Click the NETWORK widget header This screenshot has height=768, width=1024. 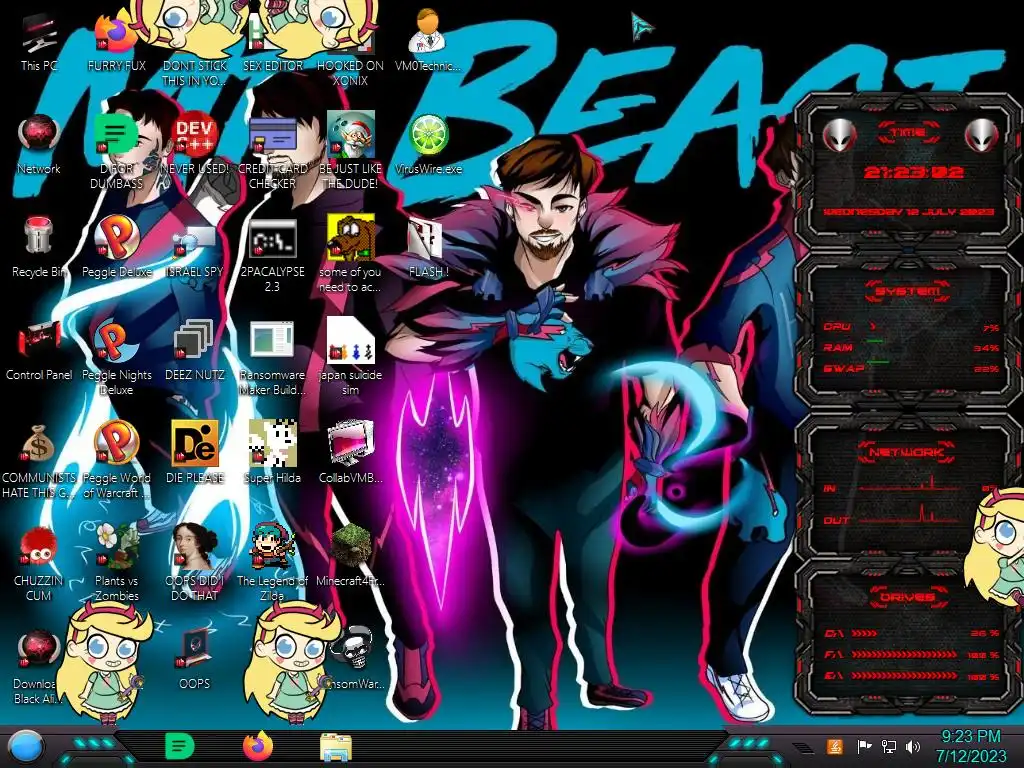click(906, 451)
